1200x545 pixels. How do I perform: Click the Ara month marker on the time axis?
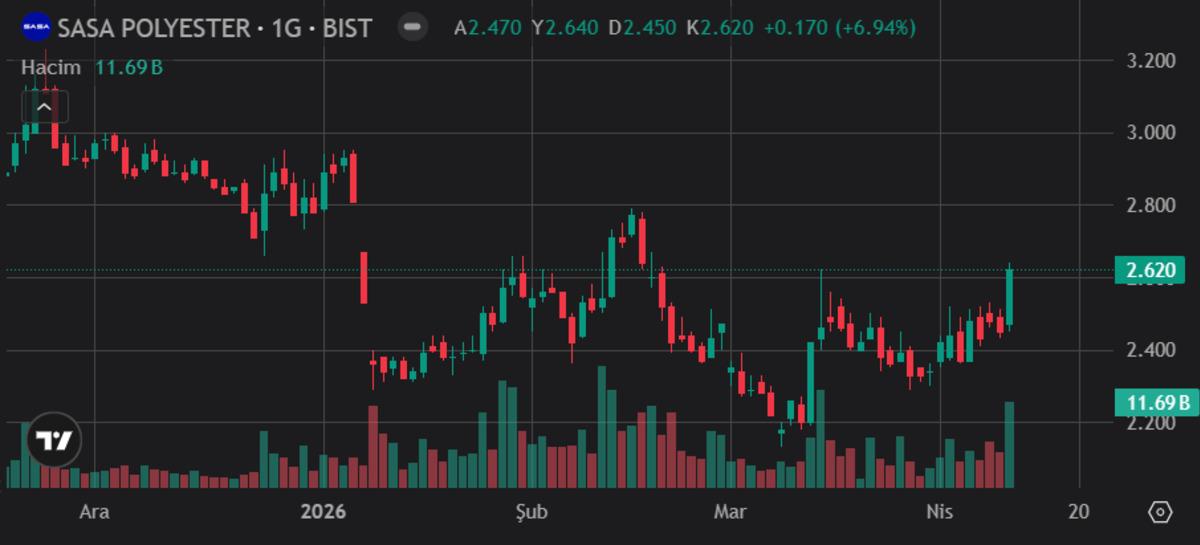(x=94, y=512)
